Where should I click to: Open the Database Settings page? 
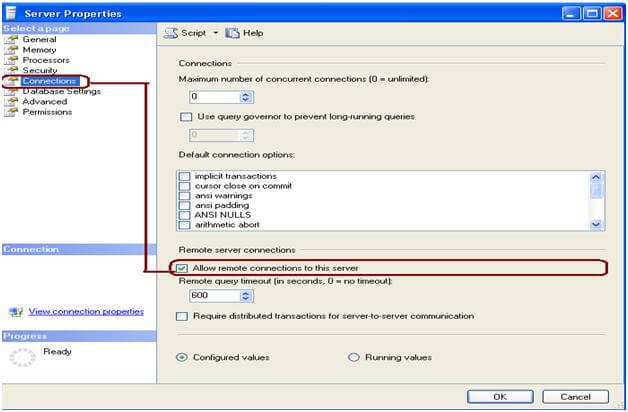62,91
